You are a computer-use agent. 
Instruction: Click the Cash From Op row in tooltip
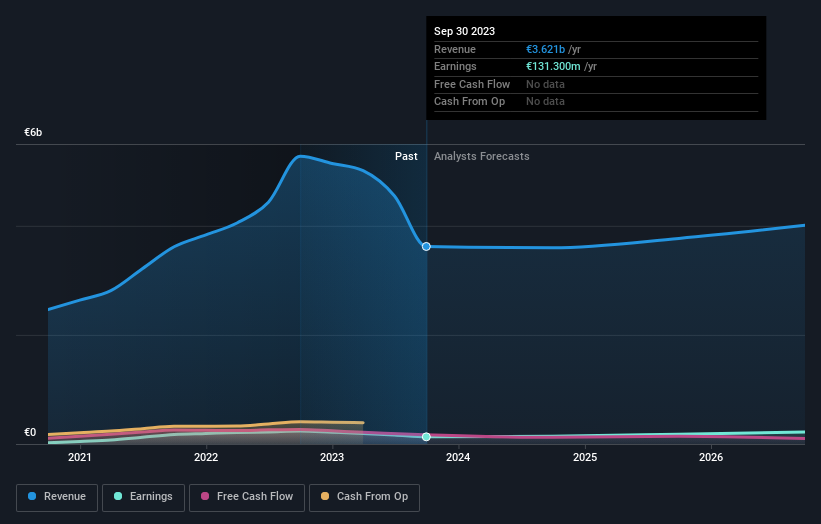click(596, 102)
